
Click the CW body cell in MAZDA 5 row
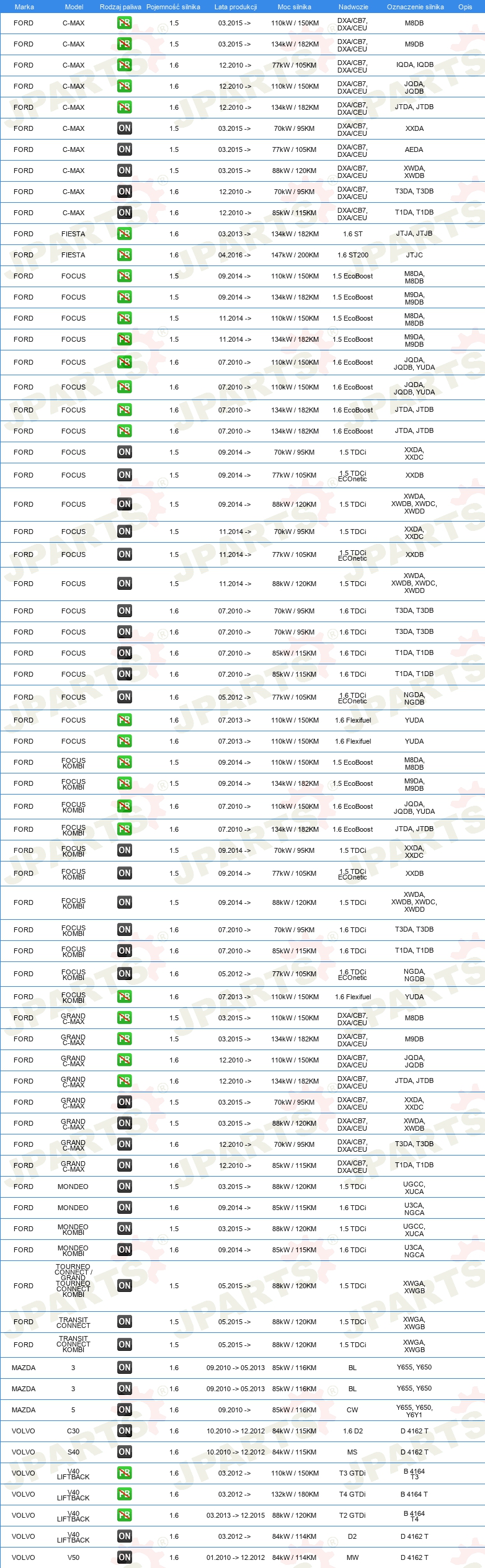coord(352,1410)
